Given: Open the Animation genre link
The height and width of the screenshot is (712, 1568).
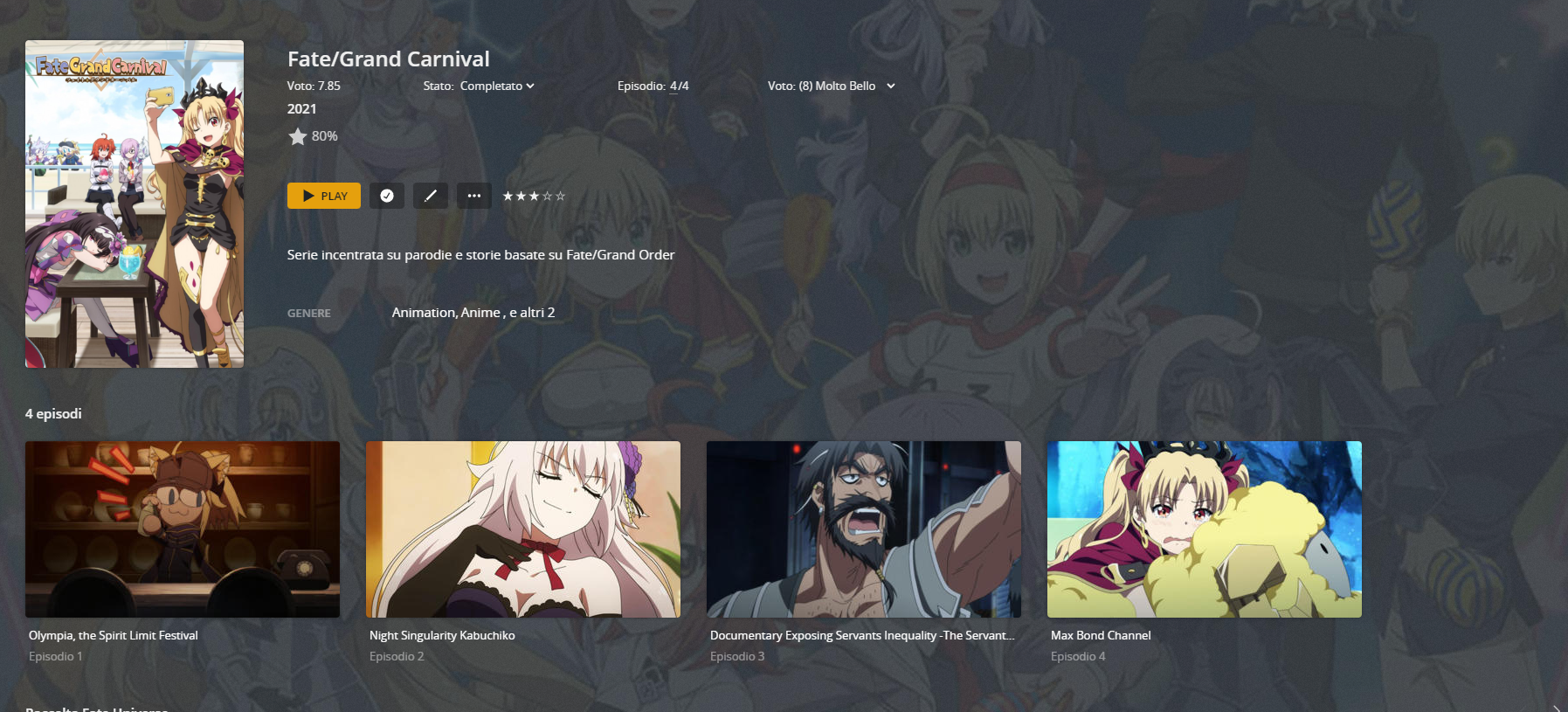Looking at the screenshot, I should (424, 312).
